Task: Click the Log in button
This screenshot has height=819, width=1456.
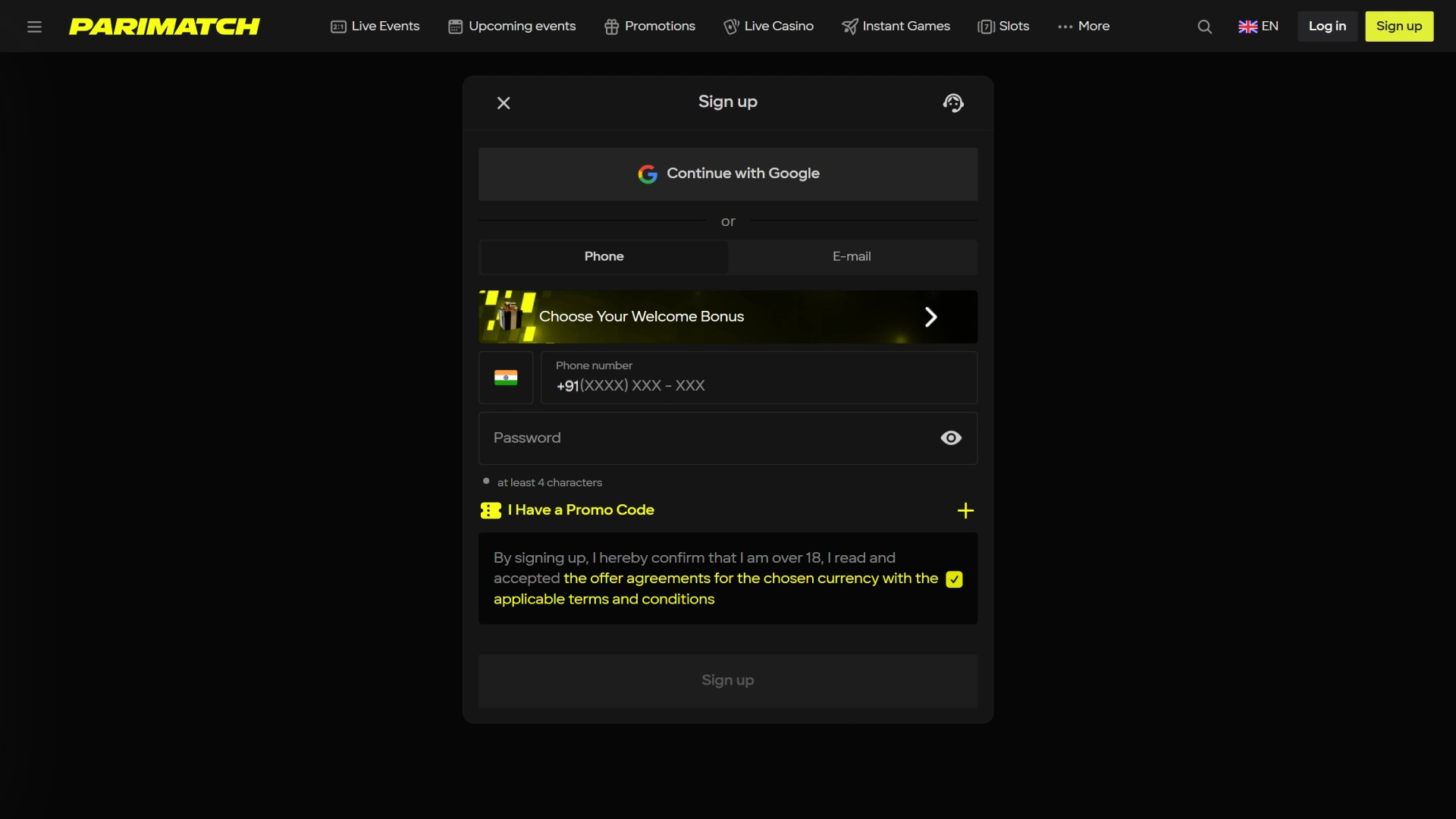Action: [x=1327, y=27]
